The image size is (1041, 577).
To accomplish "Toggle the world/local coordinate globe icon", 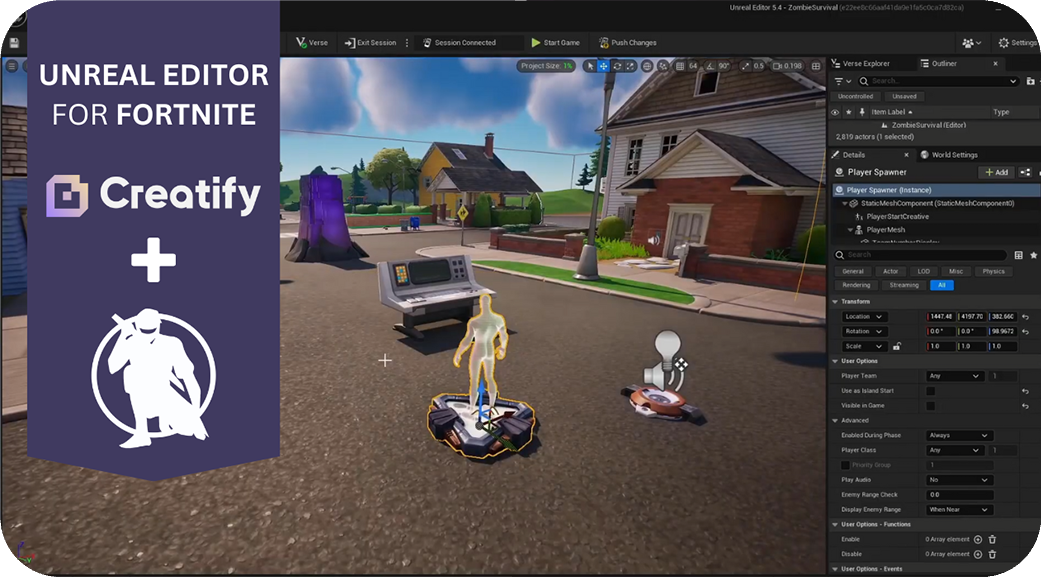I will point(647,66).
